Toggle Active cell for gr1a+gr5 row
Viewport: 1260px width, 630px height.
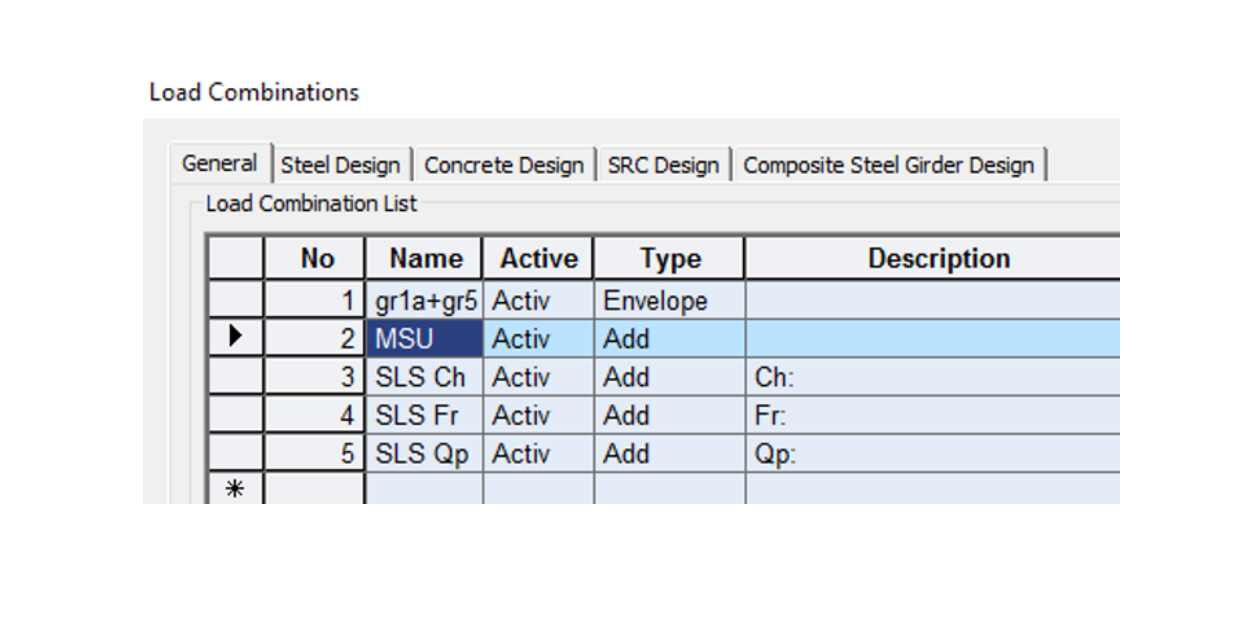(538, 301)
